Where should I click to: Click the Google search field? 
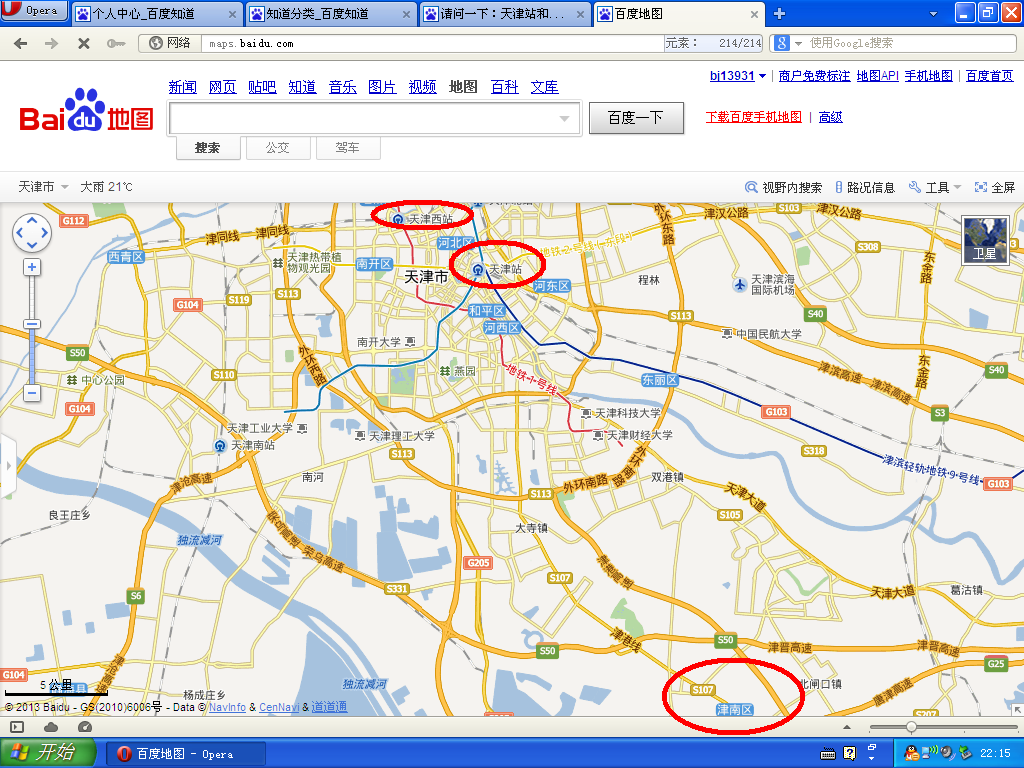pos(911,43)
